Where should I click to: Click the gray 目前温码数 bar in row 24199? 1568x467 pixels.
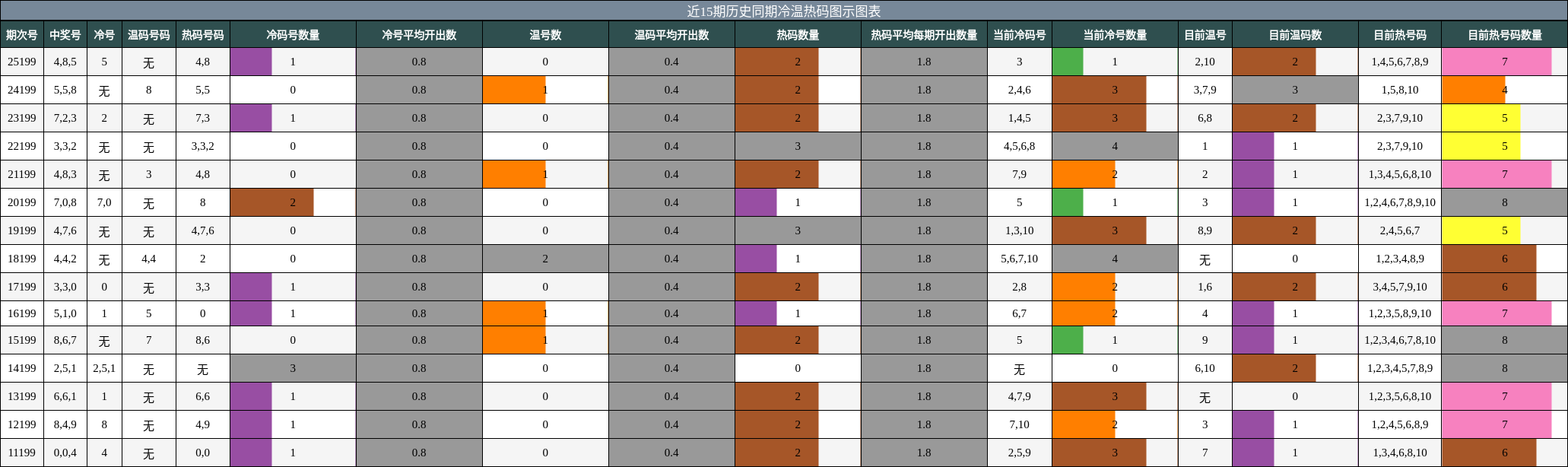[1295, 90]
